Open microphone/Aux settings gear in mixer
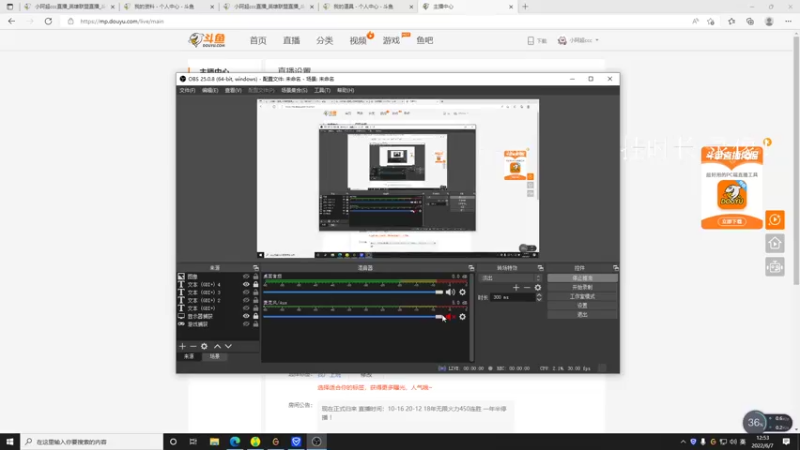This screenshot has width=800, height=450. pyautogui.click(x=462, y=317)
